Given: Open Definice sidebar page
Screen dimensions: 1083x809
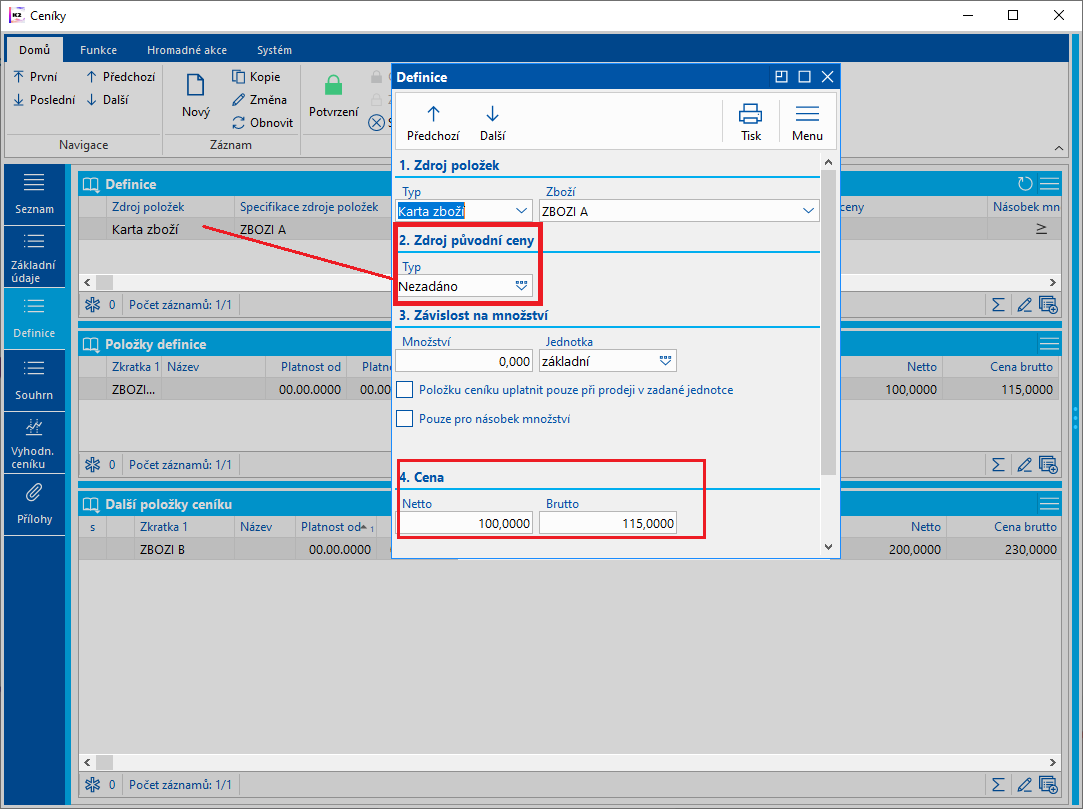Looking at the screenshot, I should click(34, 318).
